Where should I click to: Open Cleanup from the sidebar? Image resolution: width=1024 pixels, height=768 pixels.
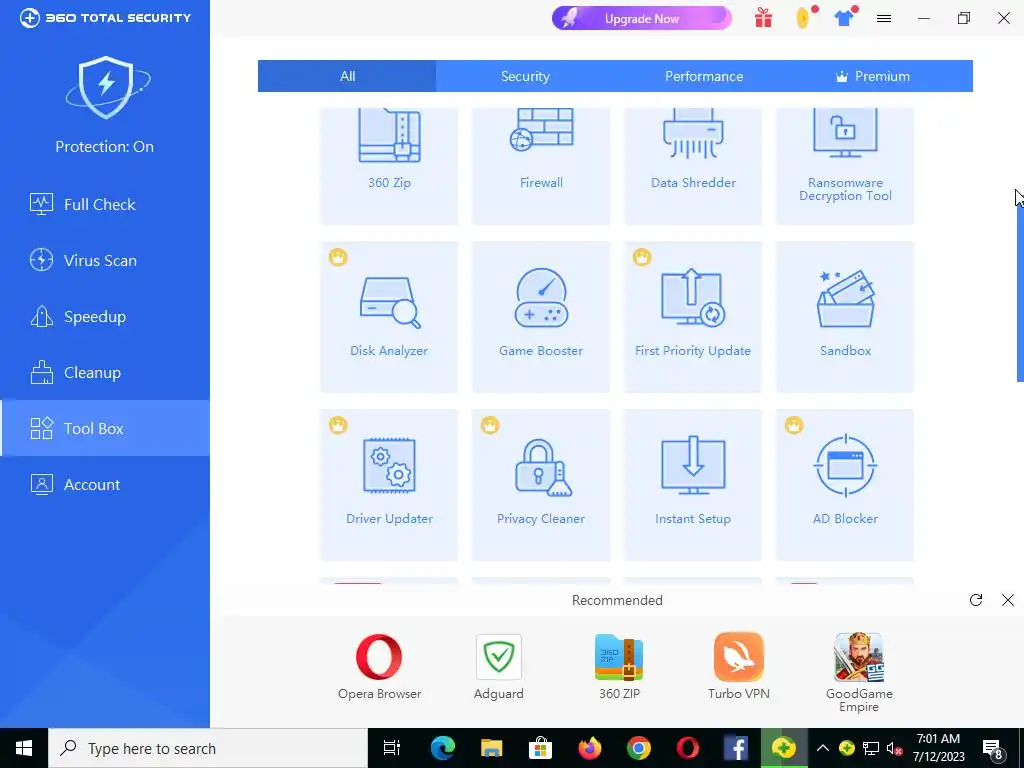pyautogui.click(x=104, y=373)
